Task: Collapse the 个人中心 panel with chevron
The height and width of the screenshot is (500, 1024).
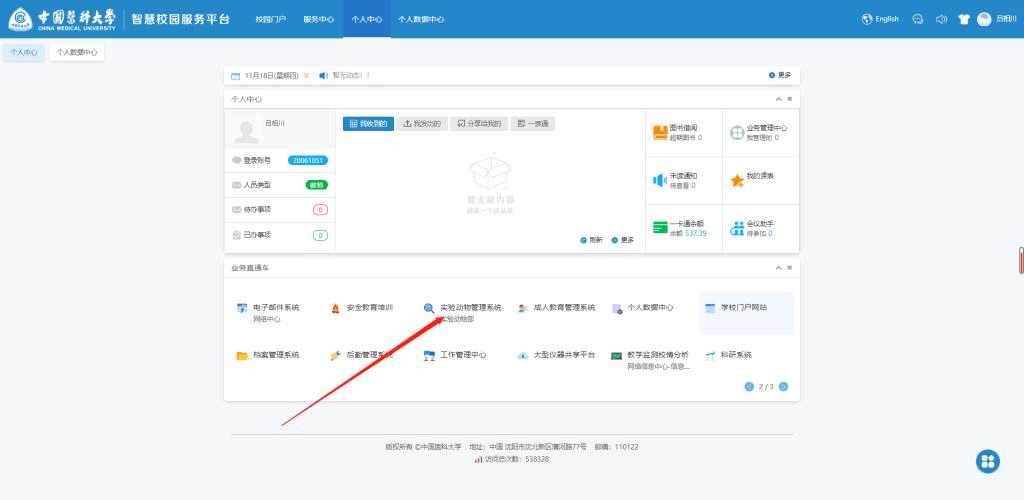Action: [x=778, y=99]
